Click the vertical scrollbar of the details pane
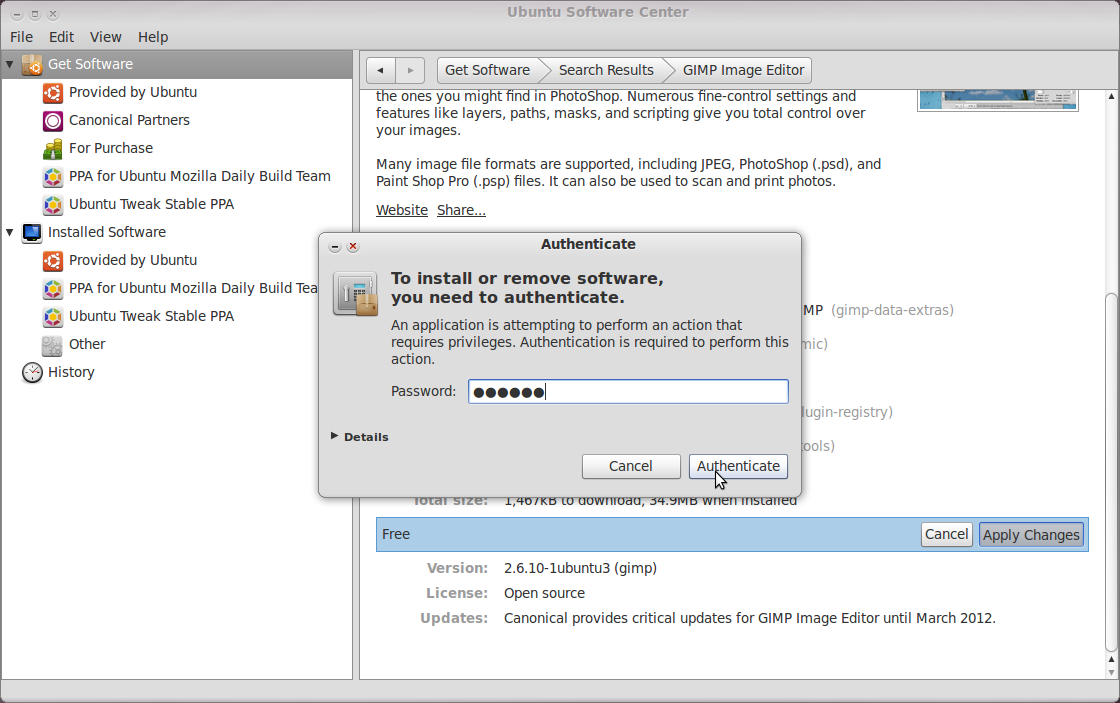The height and width of the screenshot is (703, 1120). [1111, 471]
